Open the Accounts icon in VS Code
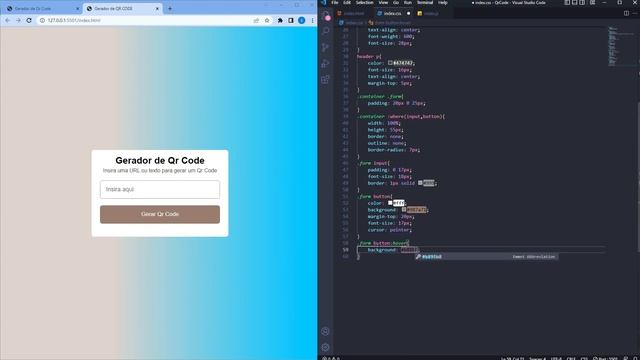 [325, 331]
